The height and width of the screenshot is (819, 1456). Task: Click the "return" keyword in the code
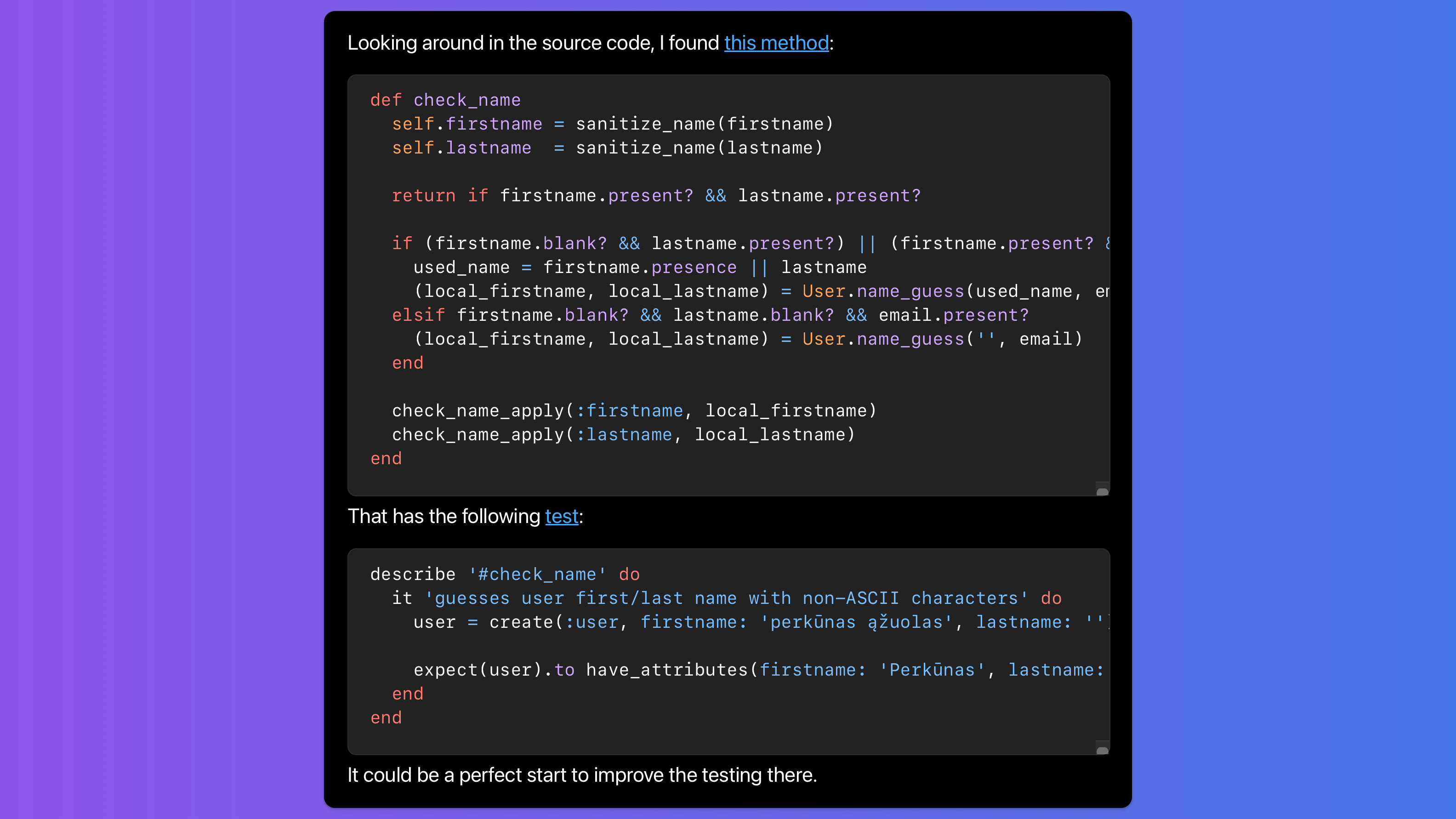click(x=424, y=196)
